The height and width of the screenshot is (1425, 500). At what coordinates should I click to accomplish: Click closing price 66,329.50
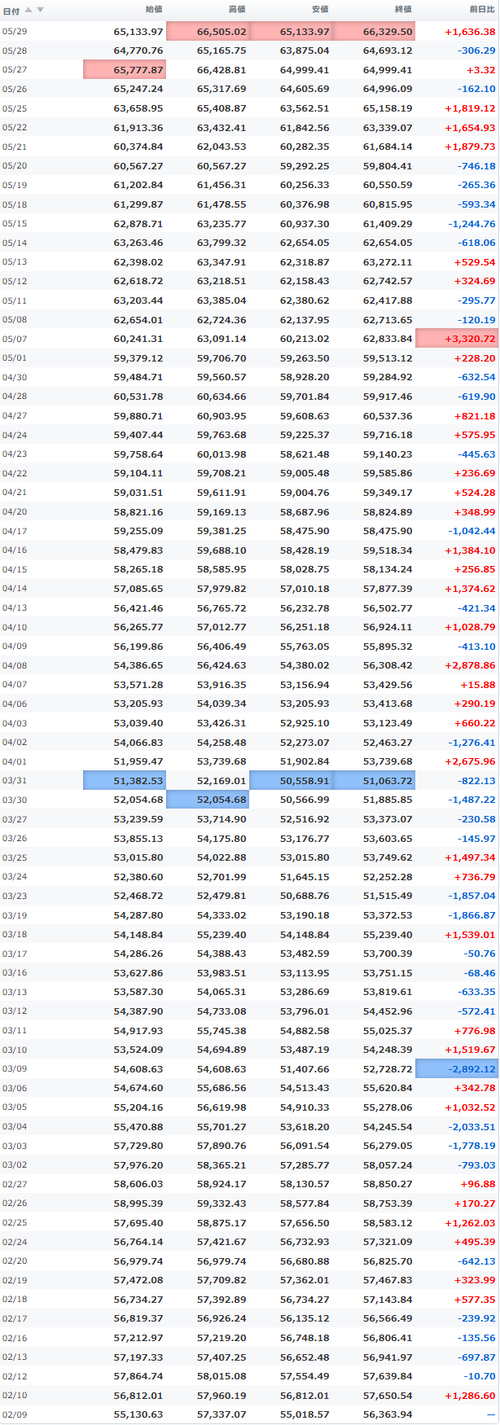click(x=373, y=32)
